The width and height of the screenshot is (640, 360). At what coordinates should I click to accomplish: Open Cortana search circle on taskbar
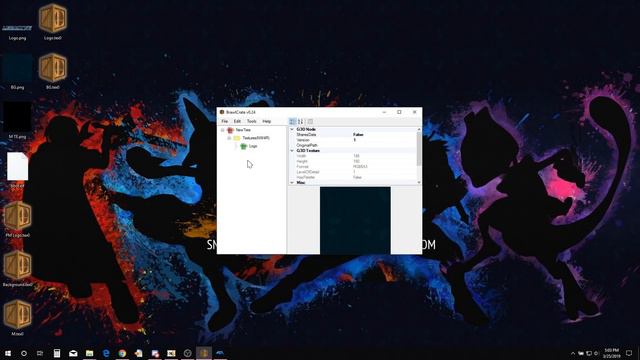tap(24, 353)
